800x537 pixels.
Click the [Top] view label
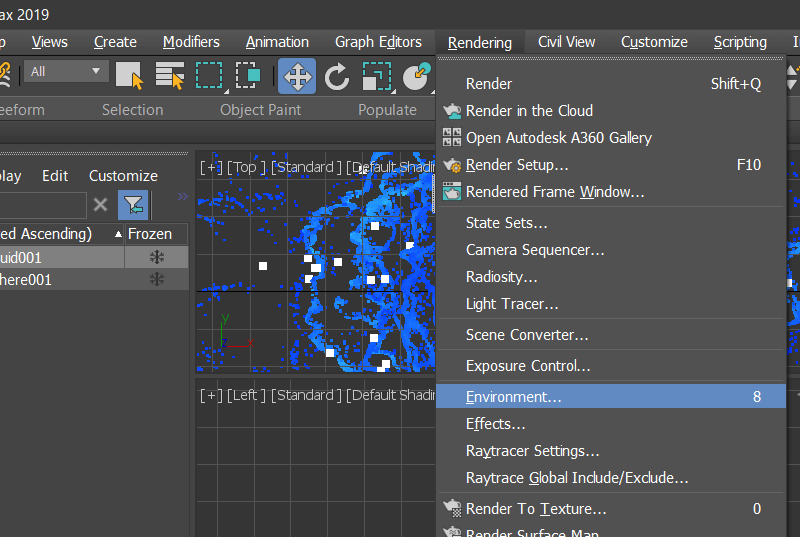pos(246,167)
